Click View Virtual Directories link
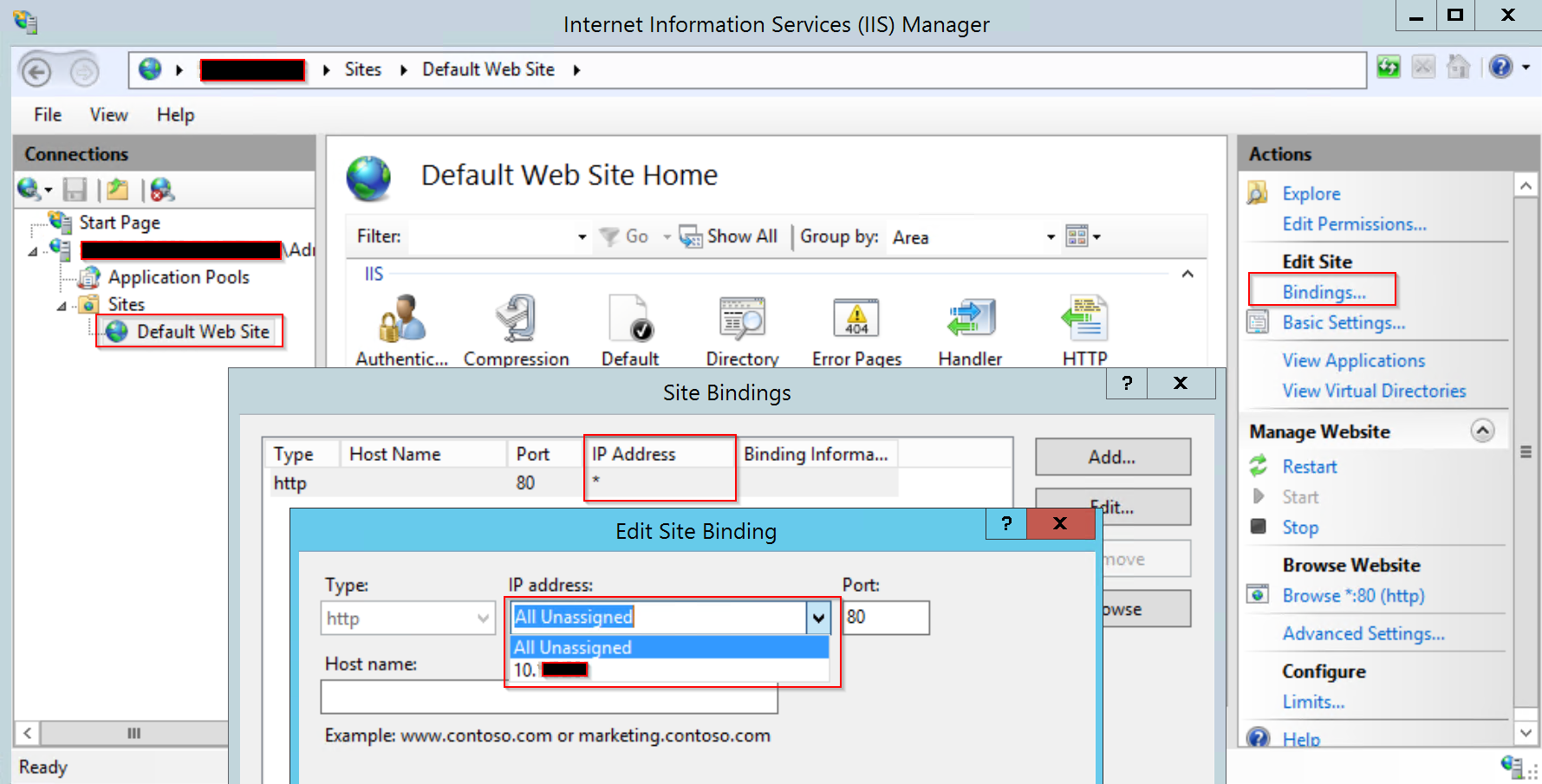1542x784 pixels. click(1374, 391)
